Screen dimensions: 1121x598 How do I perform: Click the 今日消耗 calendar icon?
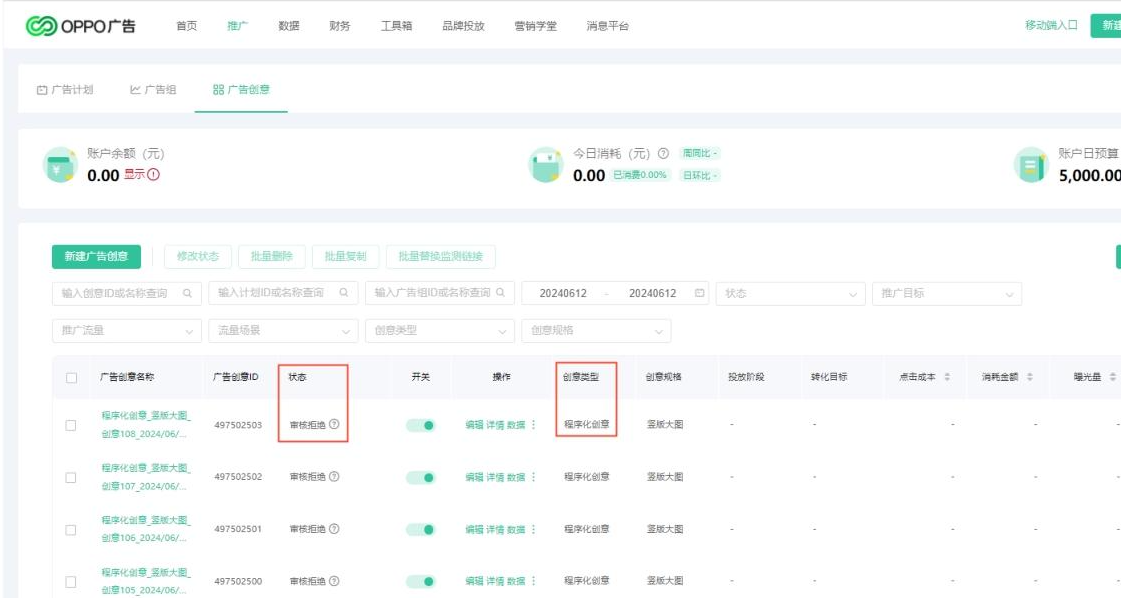545,165
